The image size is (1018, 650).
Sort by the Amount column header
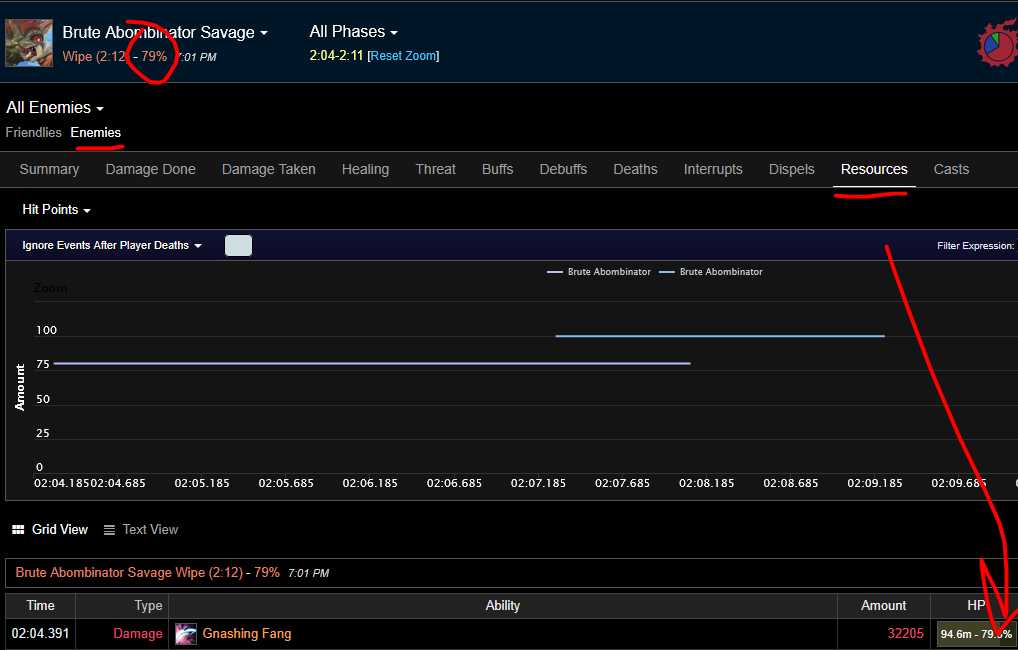(884, 605)
